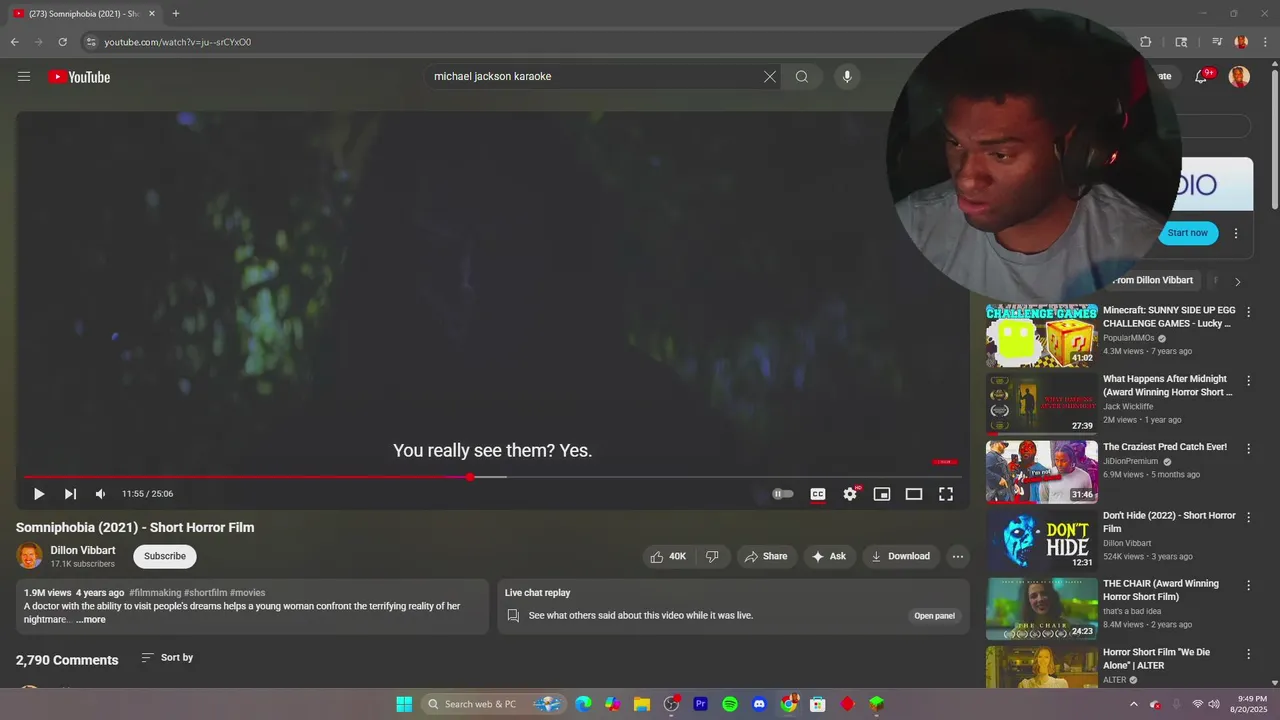Mute the video volume speaker
The image size is (1280, 720).
(x=100, y=494)
